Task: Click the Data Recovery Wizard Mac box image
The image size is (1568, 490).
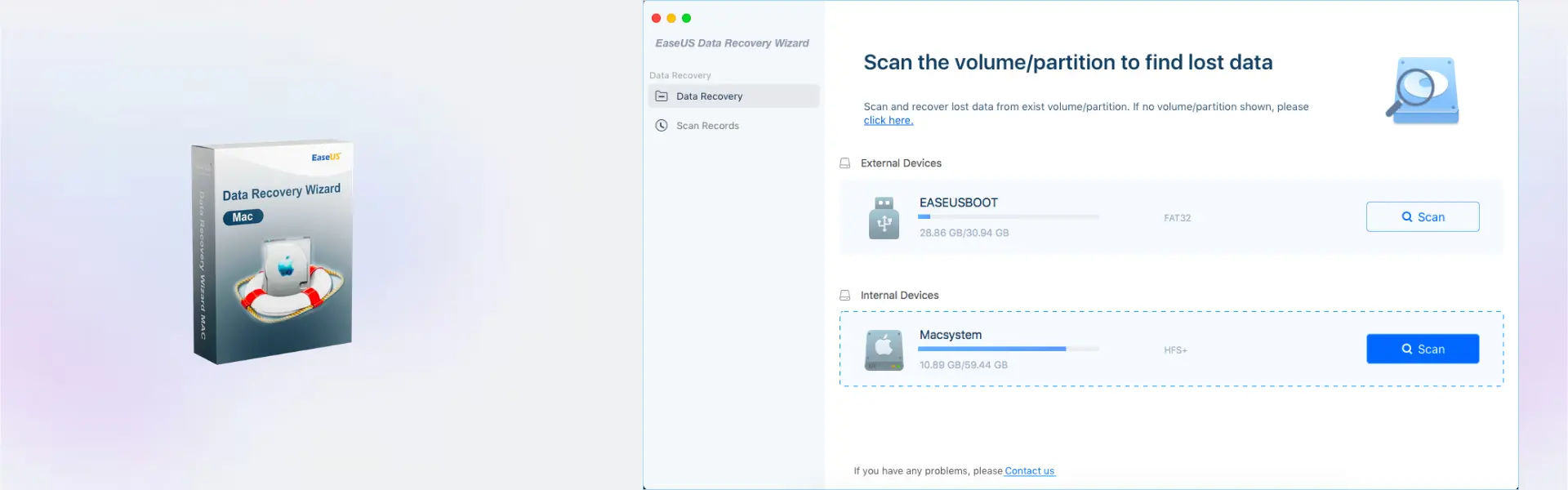Action: (x=272, y=252)
